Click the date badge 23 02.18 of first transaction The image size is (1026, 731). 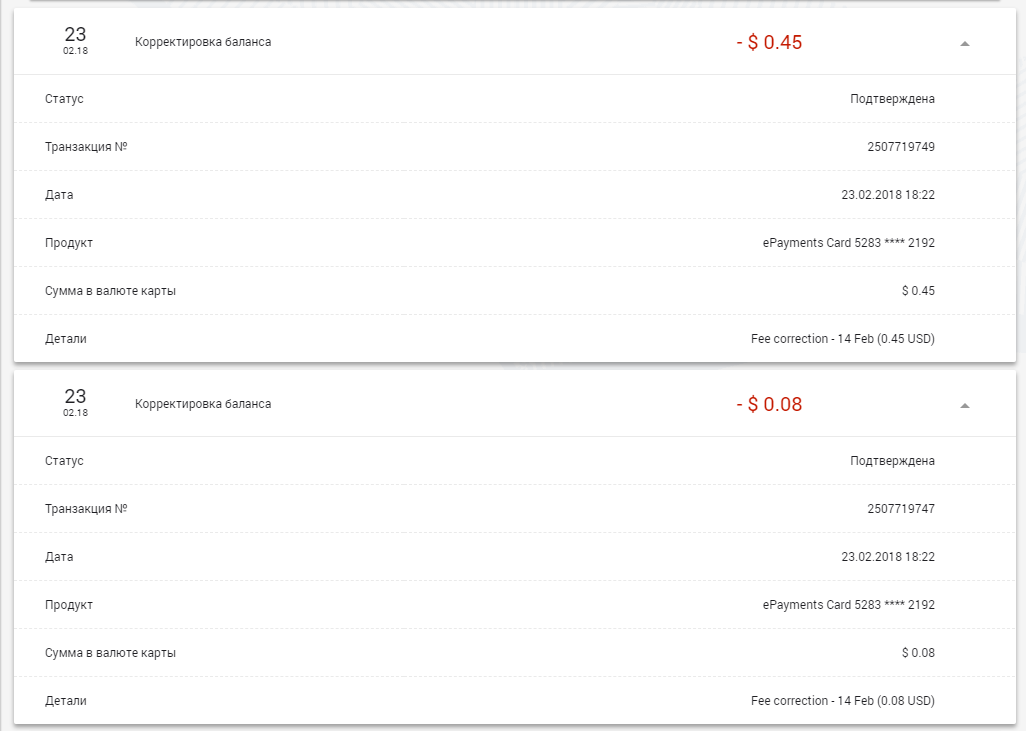(x=75, y=41)
